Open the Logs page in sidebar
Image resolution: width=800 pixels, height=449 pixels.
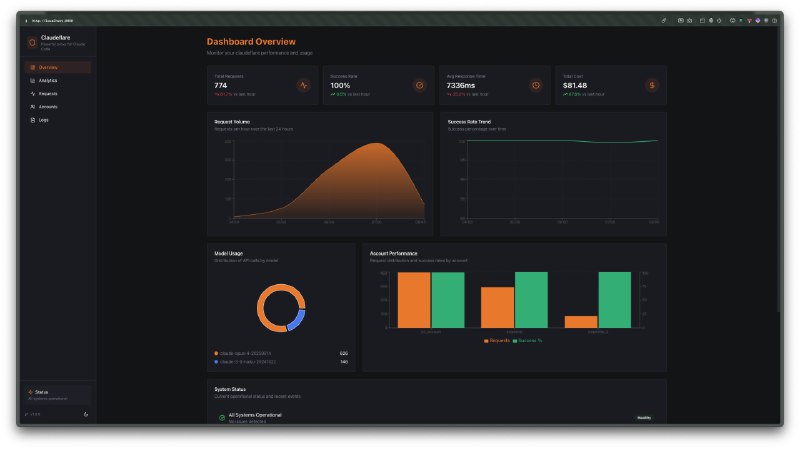click(43, 119)
